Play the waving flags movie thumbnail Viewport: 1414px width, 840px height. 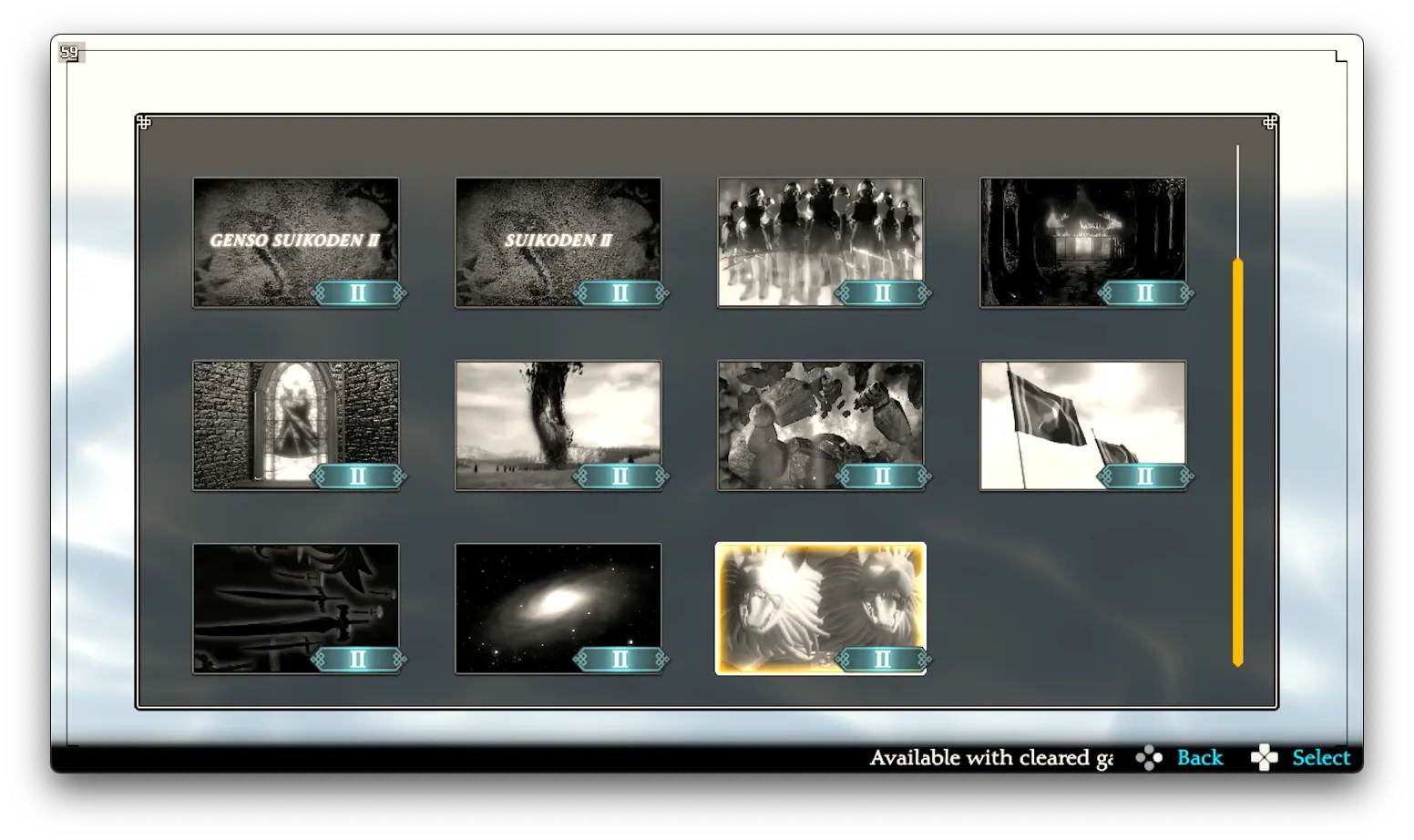point(1083,425)
